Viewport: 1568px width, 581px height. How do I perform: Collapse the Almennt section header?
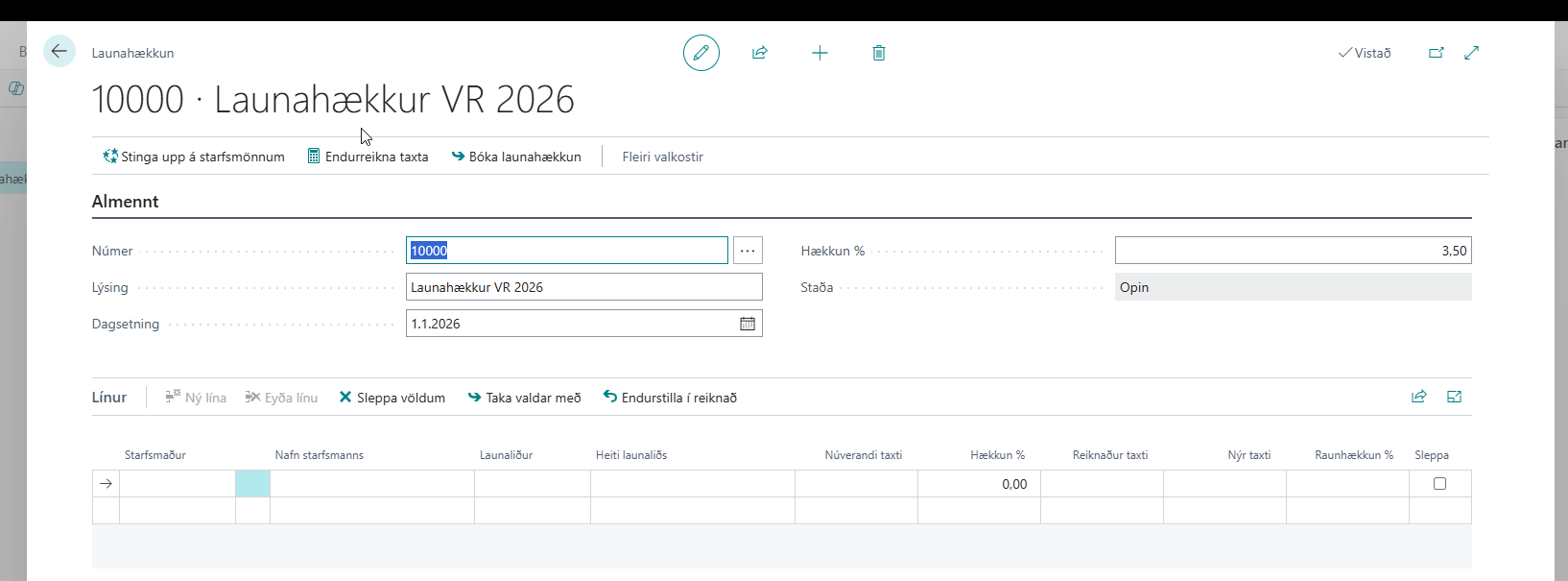point(126,202)
